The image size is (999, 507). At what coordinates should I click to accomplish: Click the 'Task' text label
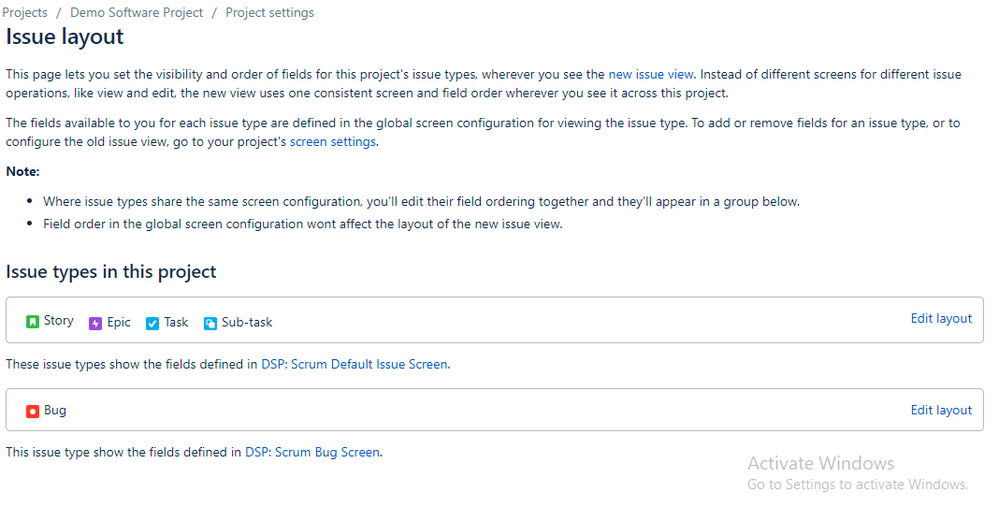(x=176, y=322)
